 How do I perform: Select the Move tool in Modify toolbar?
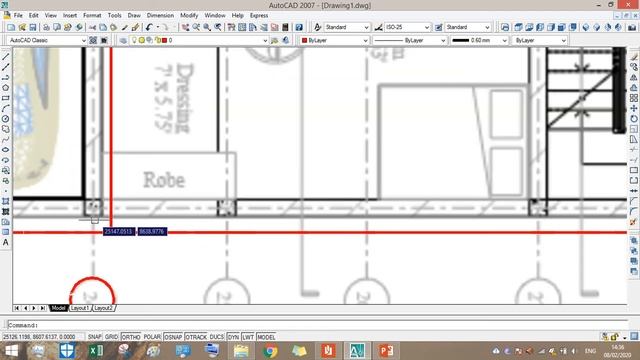[x=633, y=108]
